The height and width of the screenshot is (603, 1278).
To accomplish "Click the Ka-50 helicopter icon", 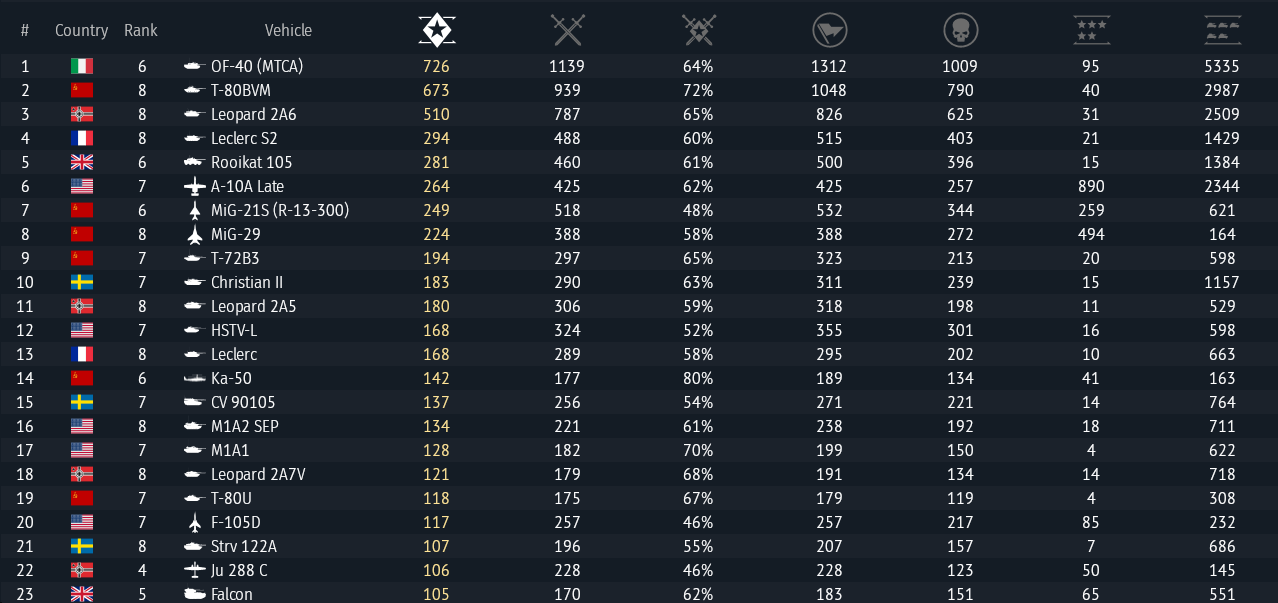I will point(194,378).
